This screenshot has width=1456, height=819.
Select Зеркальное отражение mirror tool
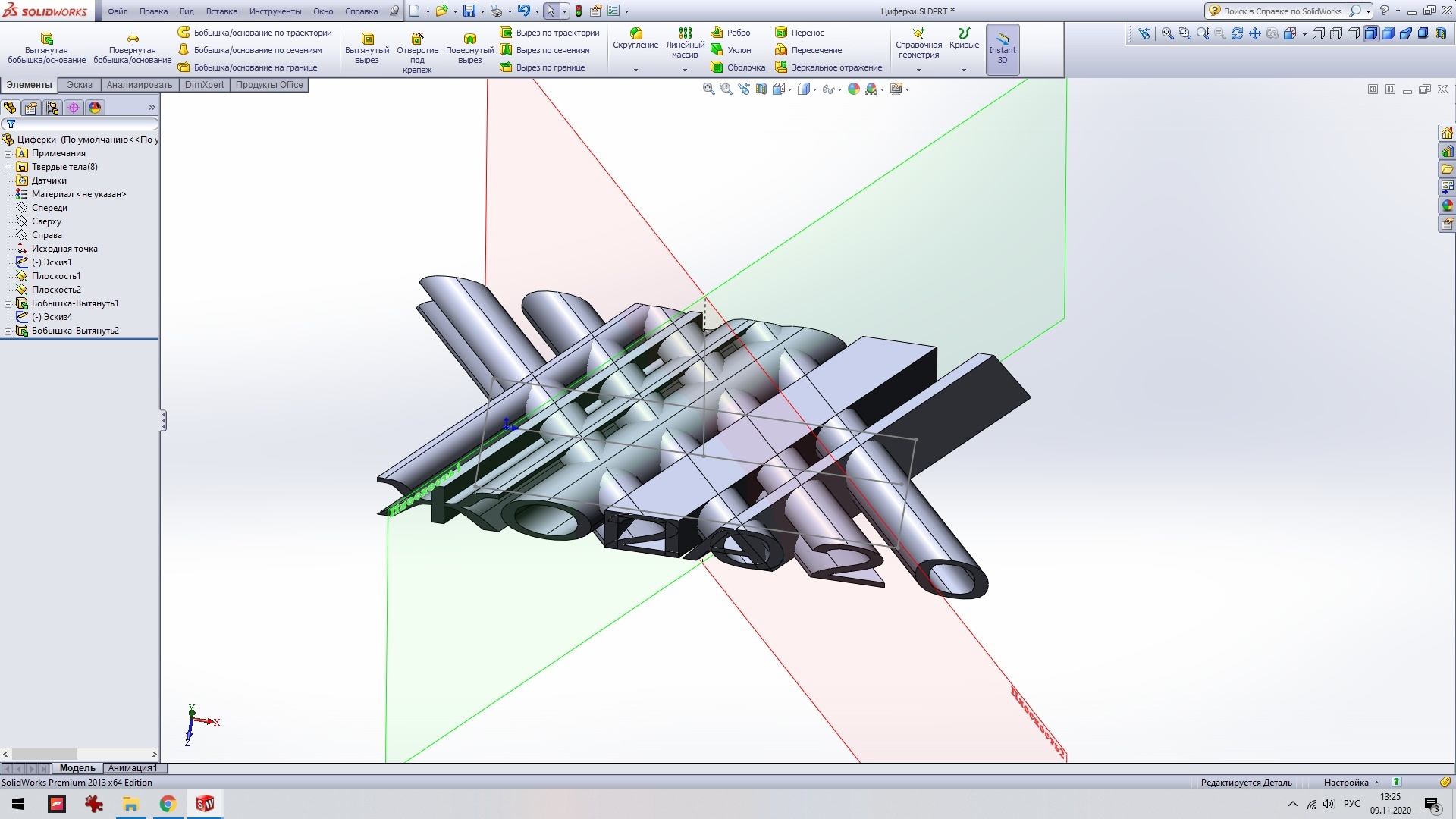click(x=829, y=67)
